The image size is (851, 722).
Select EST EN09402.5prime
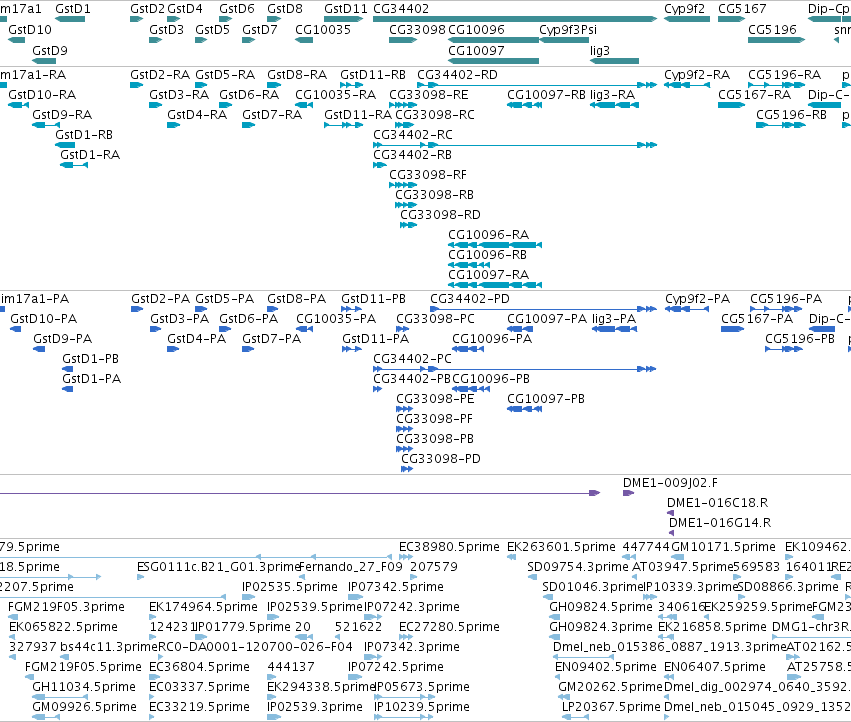click(605, 667)
